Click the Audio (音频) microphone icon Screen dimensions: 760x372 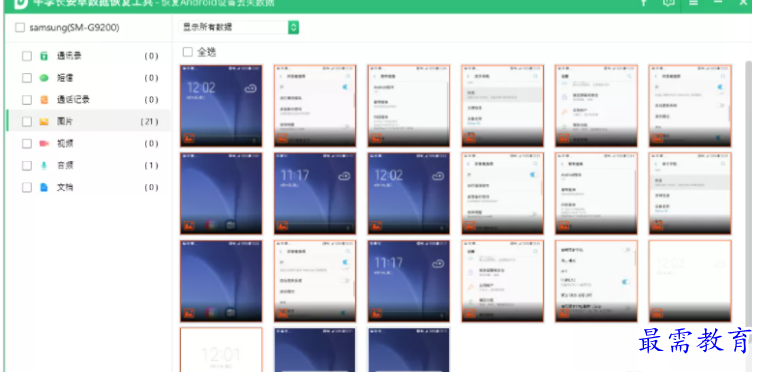pyautogui.click(x=44, y=165)
